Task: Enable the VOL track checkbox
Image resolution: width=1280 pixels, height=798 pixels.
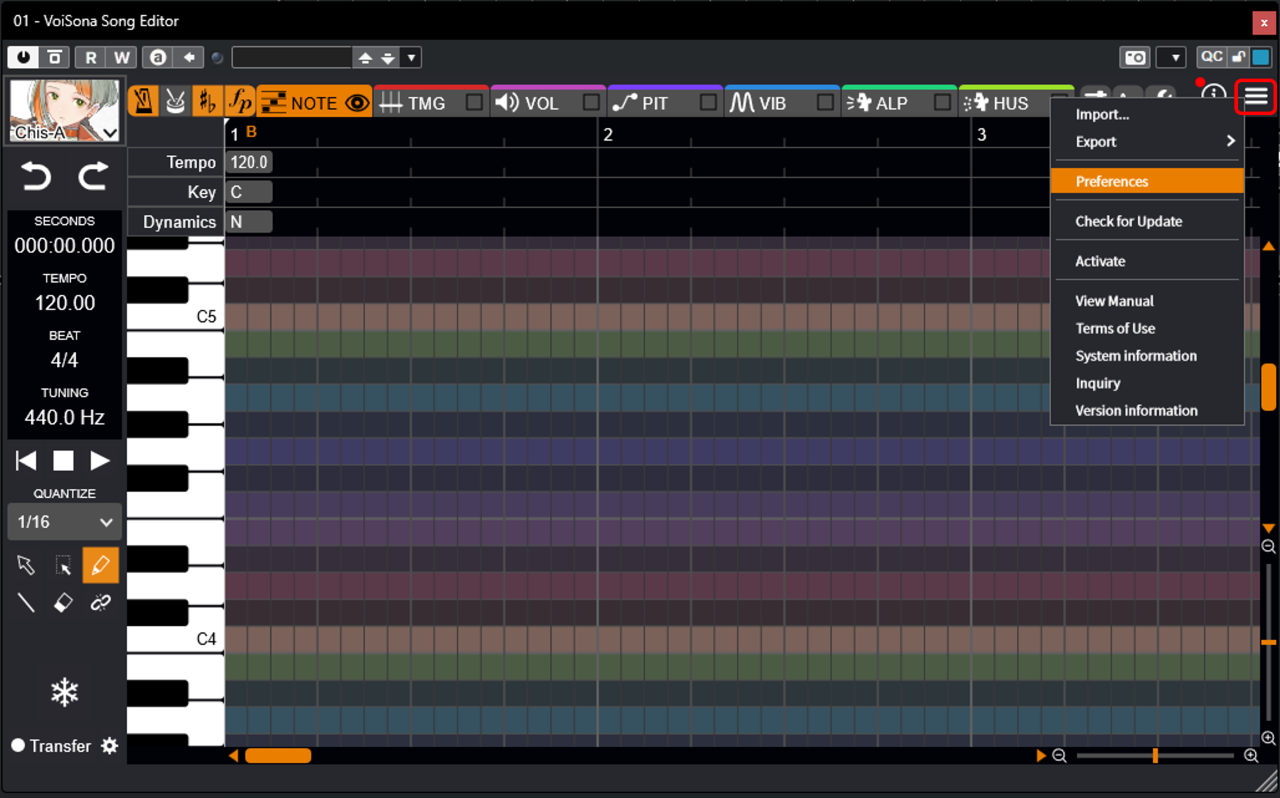Action: point(591,102)
